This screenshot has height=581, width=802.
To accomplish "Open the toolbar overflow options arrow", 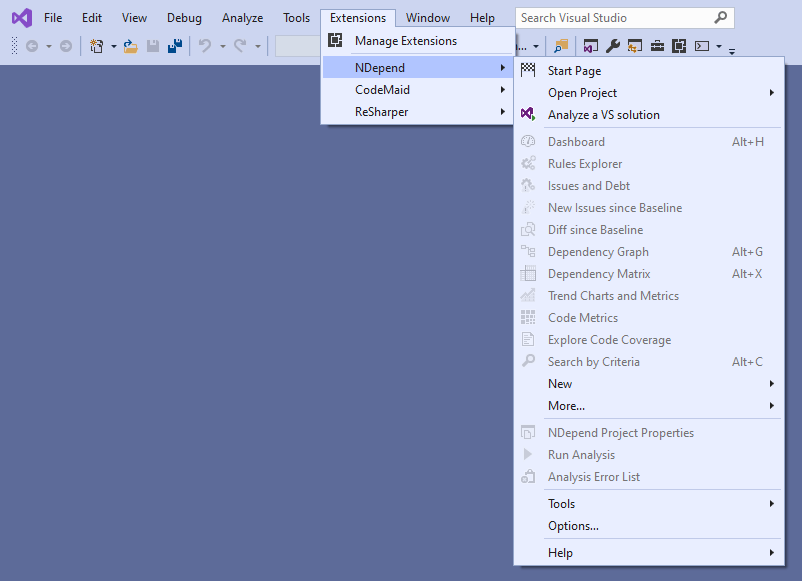I will (732, 51).
